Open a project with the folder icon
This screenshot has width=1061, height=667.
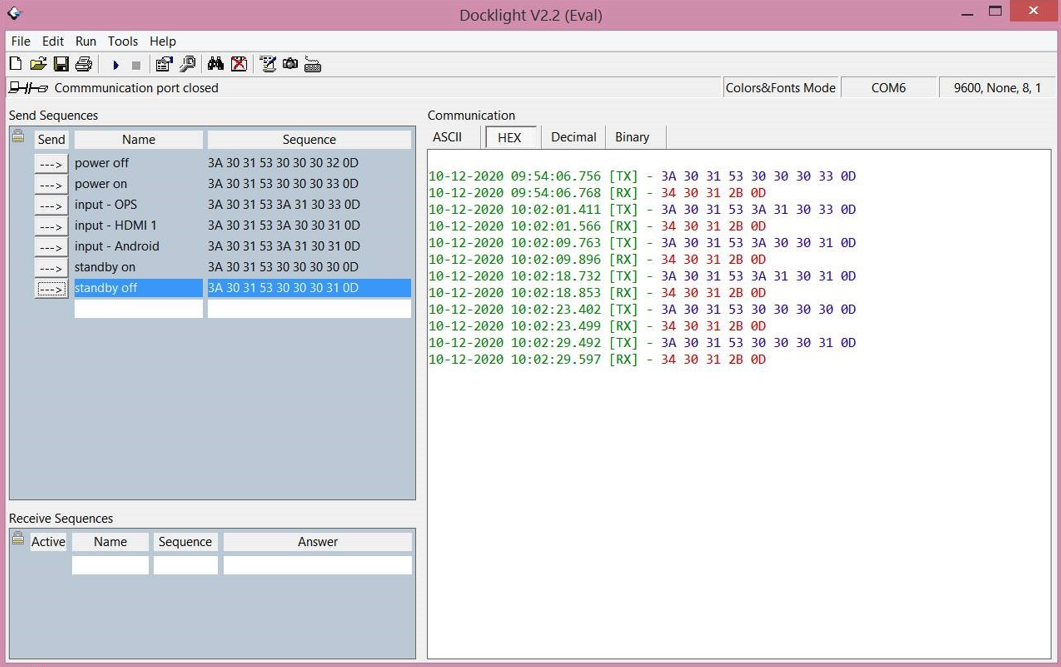[x=38, y=65]
